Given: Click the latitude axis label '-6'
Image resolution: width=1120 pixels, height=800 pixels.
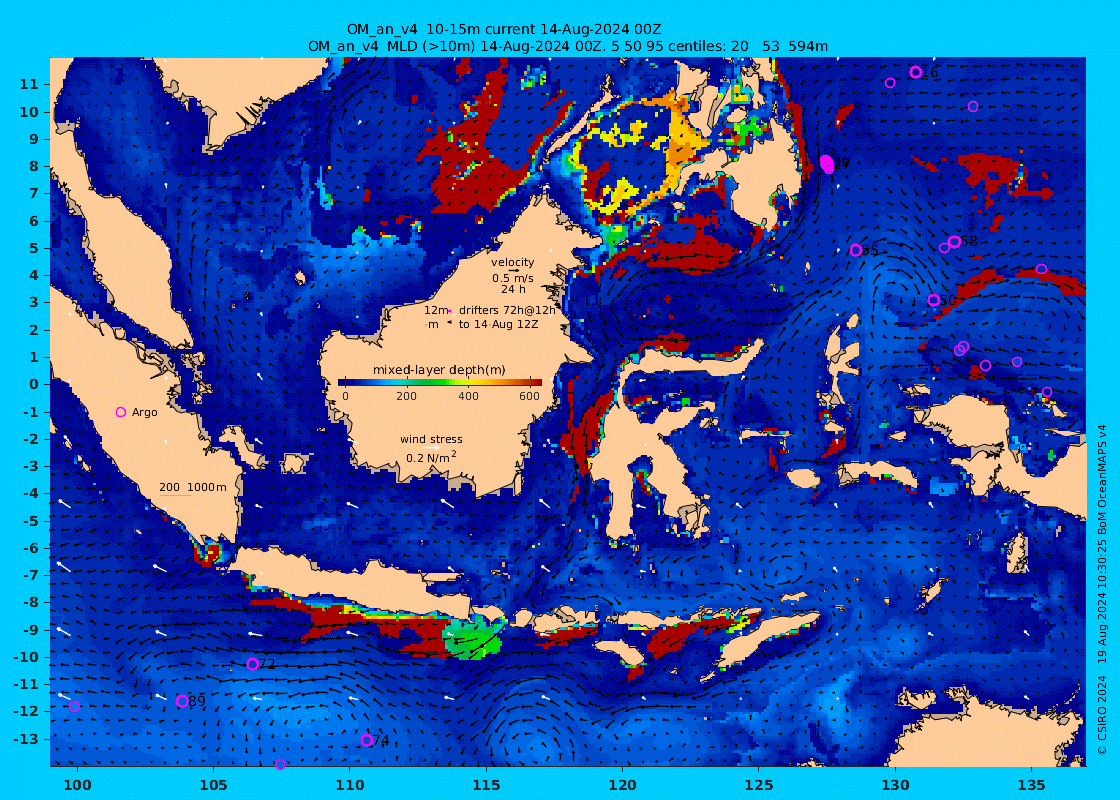Looking at the screenshot, I should (x=30, y=548).
